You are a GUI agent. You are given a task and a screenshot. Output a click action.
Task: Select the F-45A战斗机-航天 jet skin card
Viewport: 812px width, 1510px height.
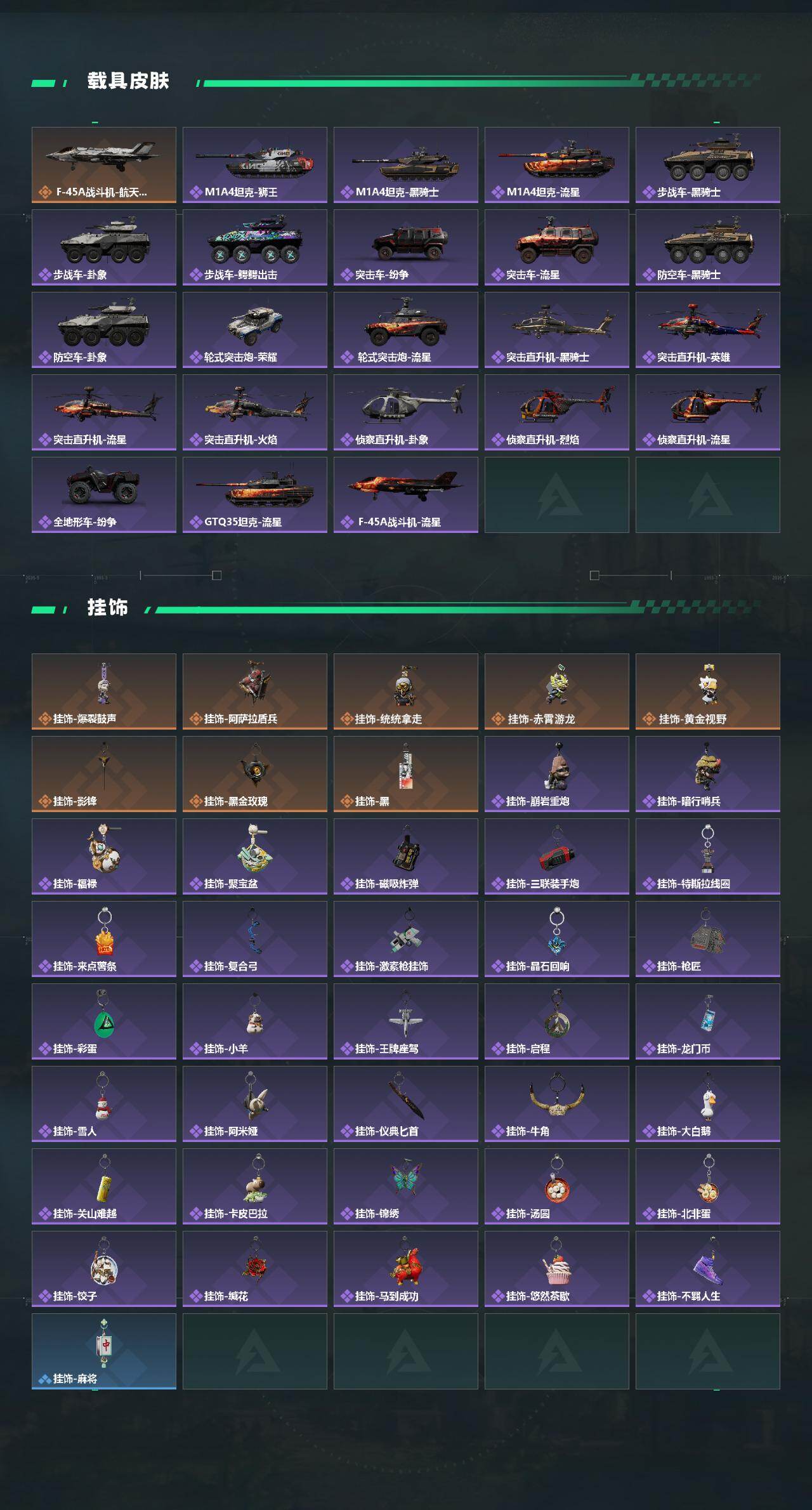[x=104, y=165]
